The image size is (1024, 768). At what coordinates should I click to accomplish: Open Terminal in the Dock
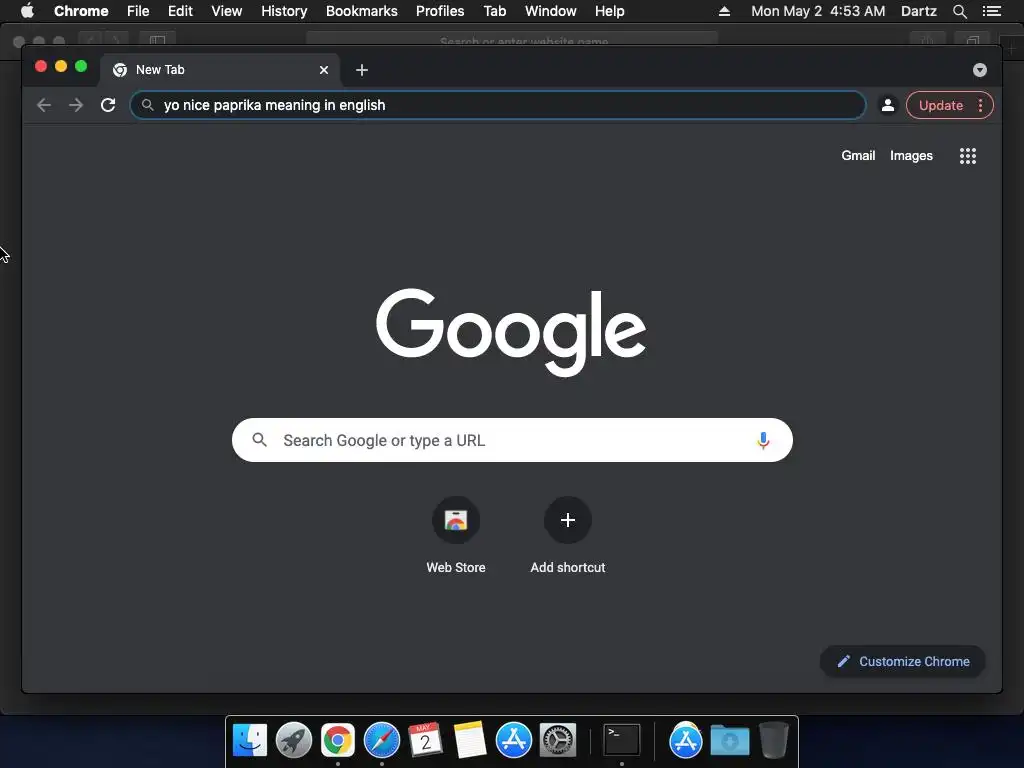pyautogui.click(x=621, y=740)
